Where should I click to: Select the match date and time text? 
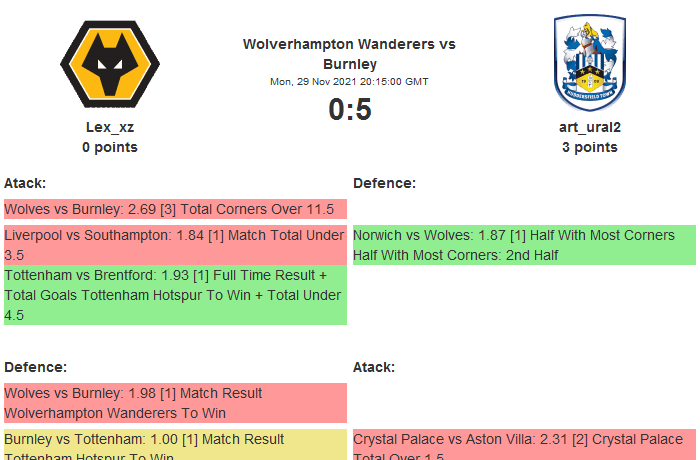click(x=349, y=82)
